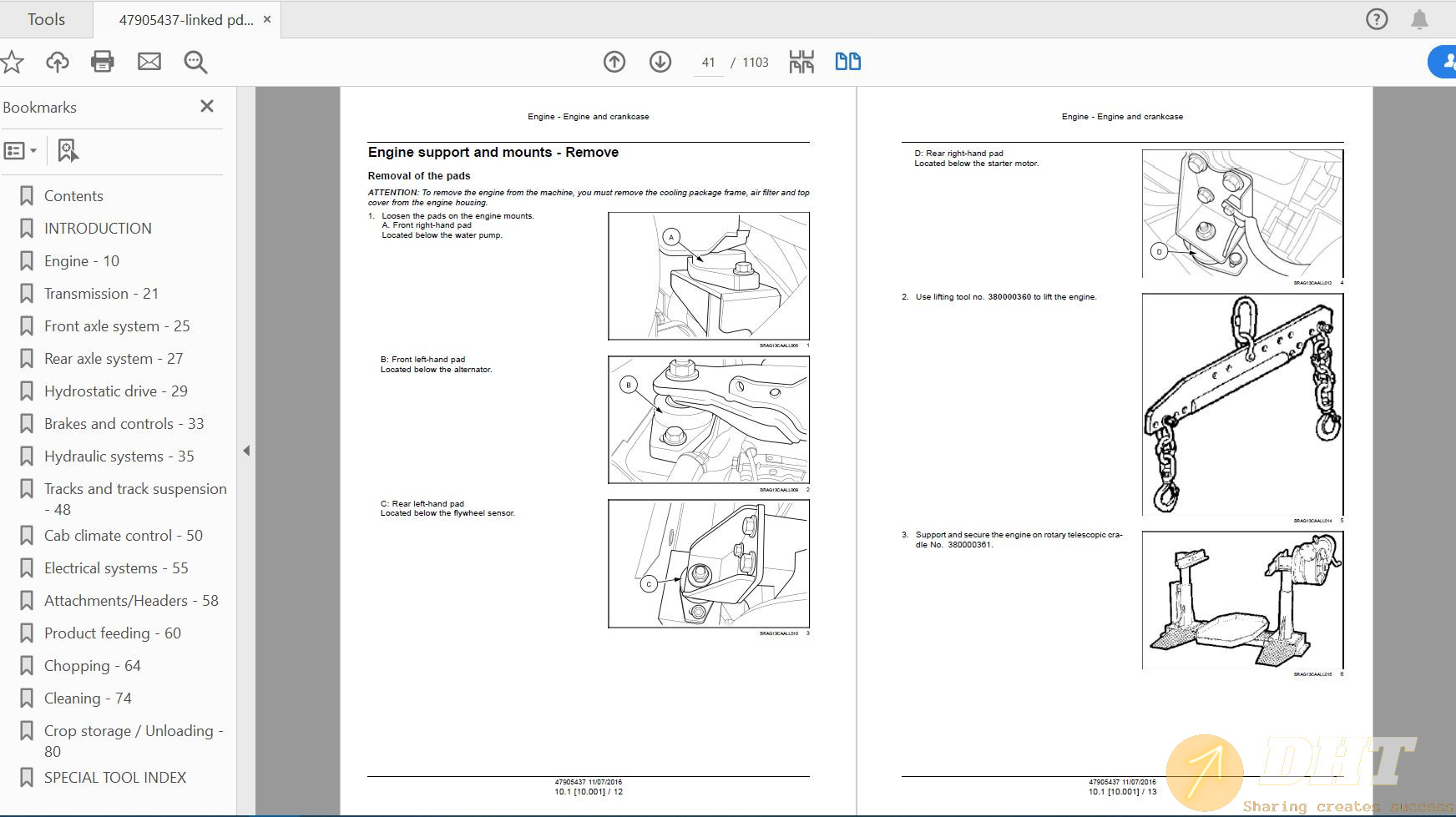Open the print dialog
1456x817 pixels.
[x=102, y=61]
